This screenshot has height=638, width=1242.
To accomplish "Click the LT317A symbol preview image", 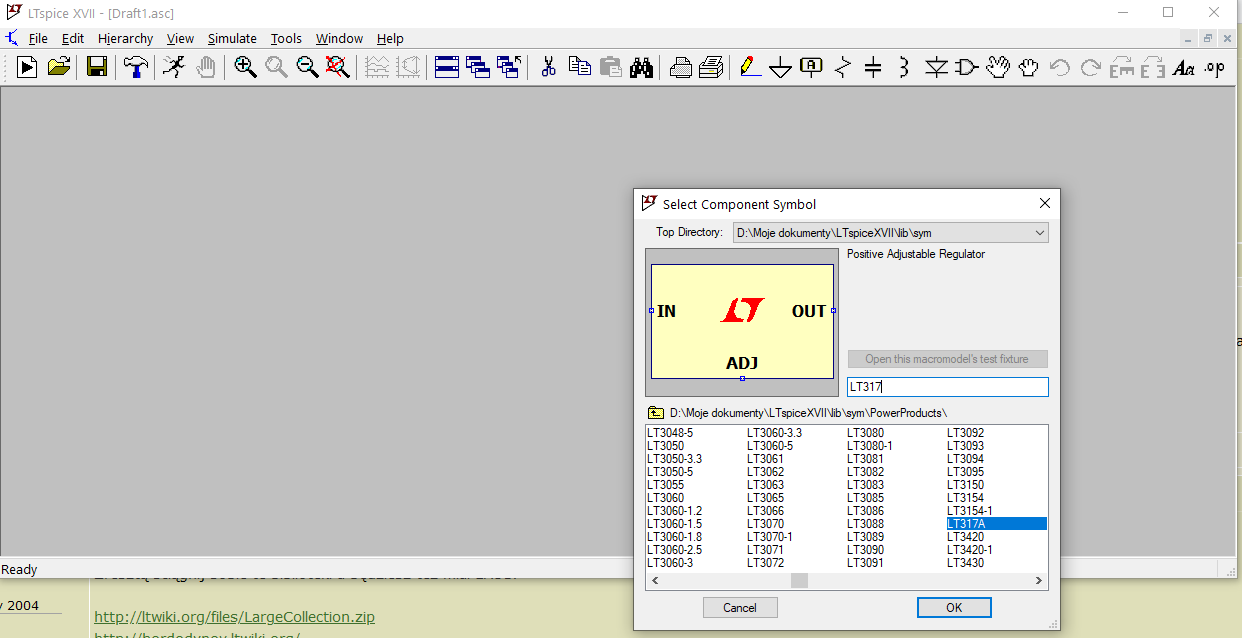I will tap(742, 322).
